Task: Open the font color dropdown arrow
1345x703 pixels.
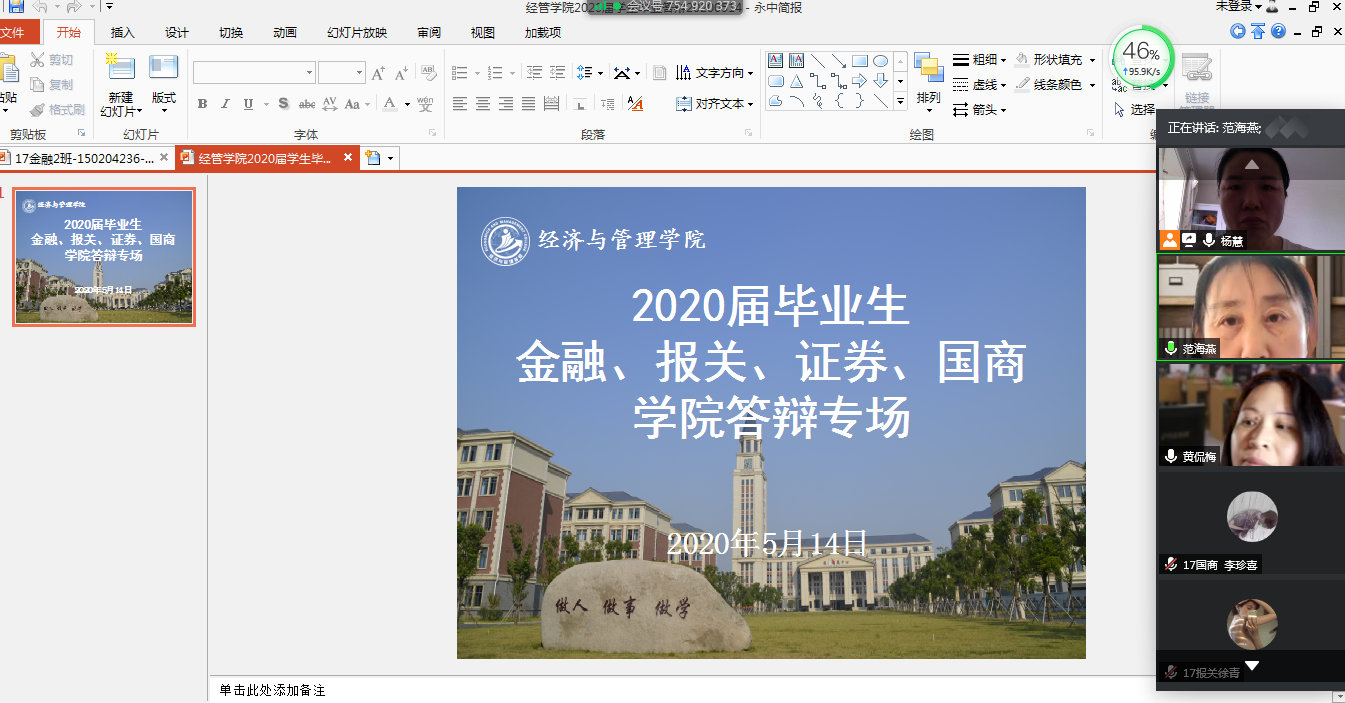Action: click(x=407, y=104)
